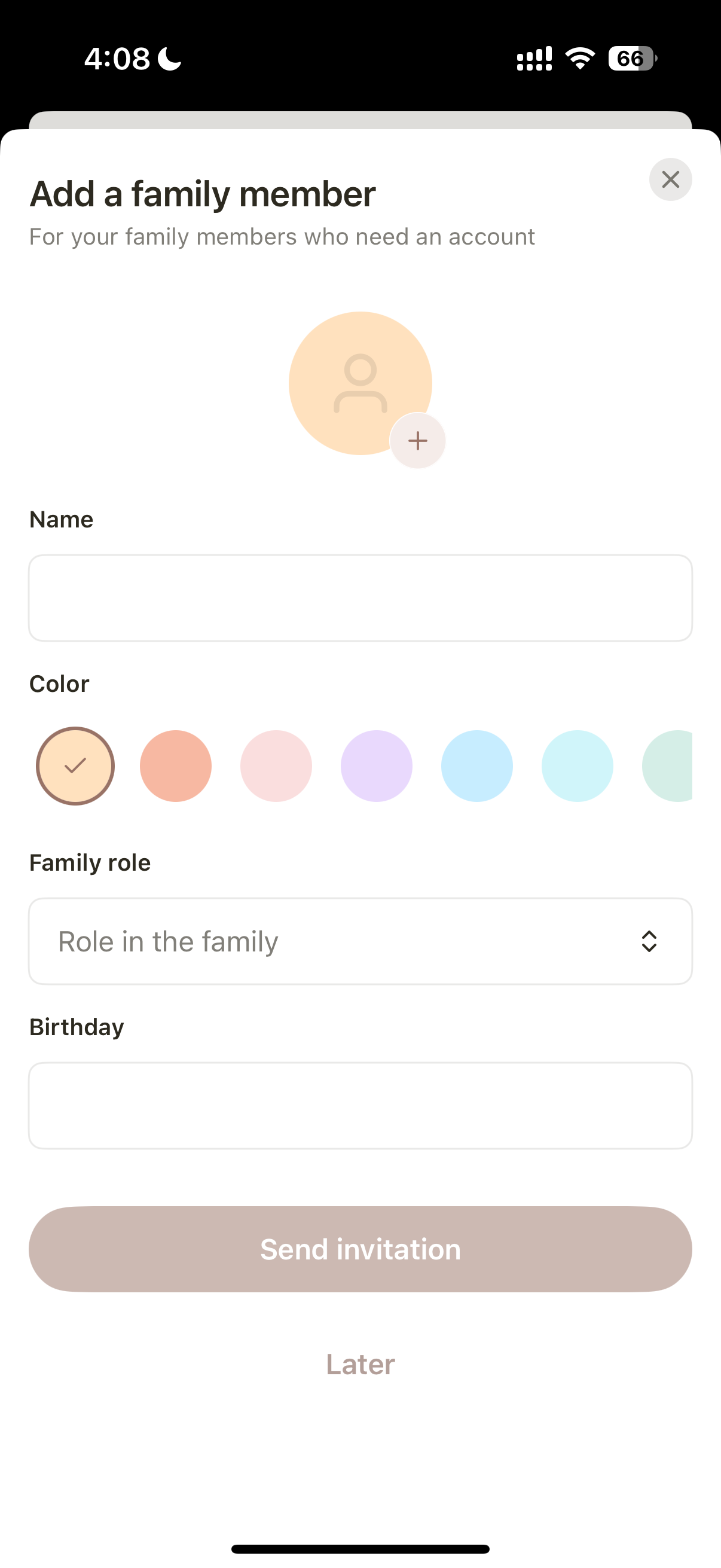The height and width of the screenshot is (1568, 721).
Task: Tap the battery indicator showing 66
Action: pos(632,59)
